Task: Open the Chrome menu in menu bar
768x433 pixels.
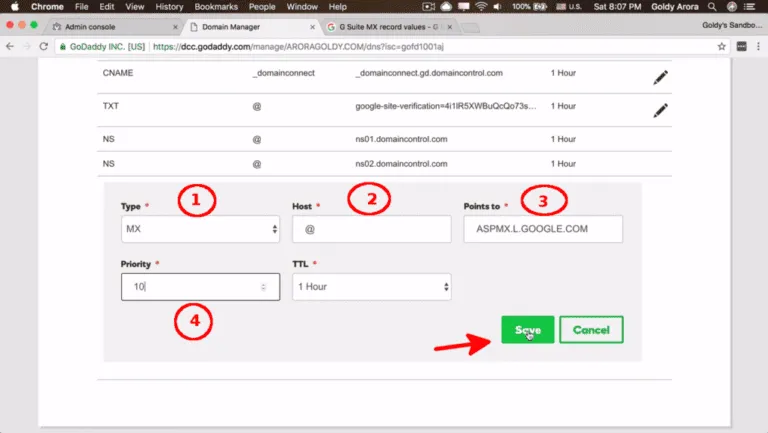Action: (x=47, y=6)
